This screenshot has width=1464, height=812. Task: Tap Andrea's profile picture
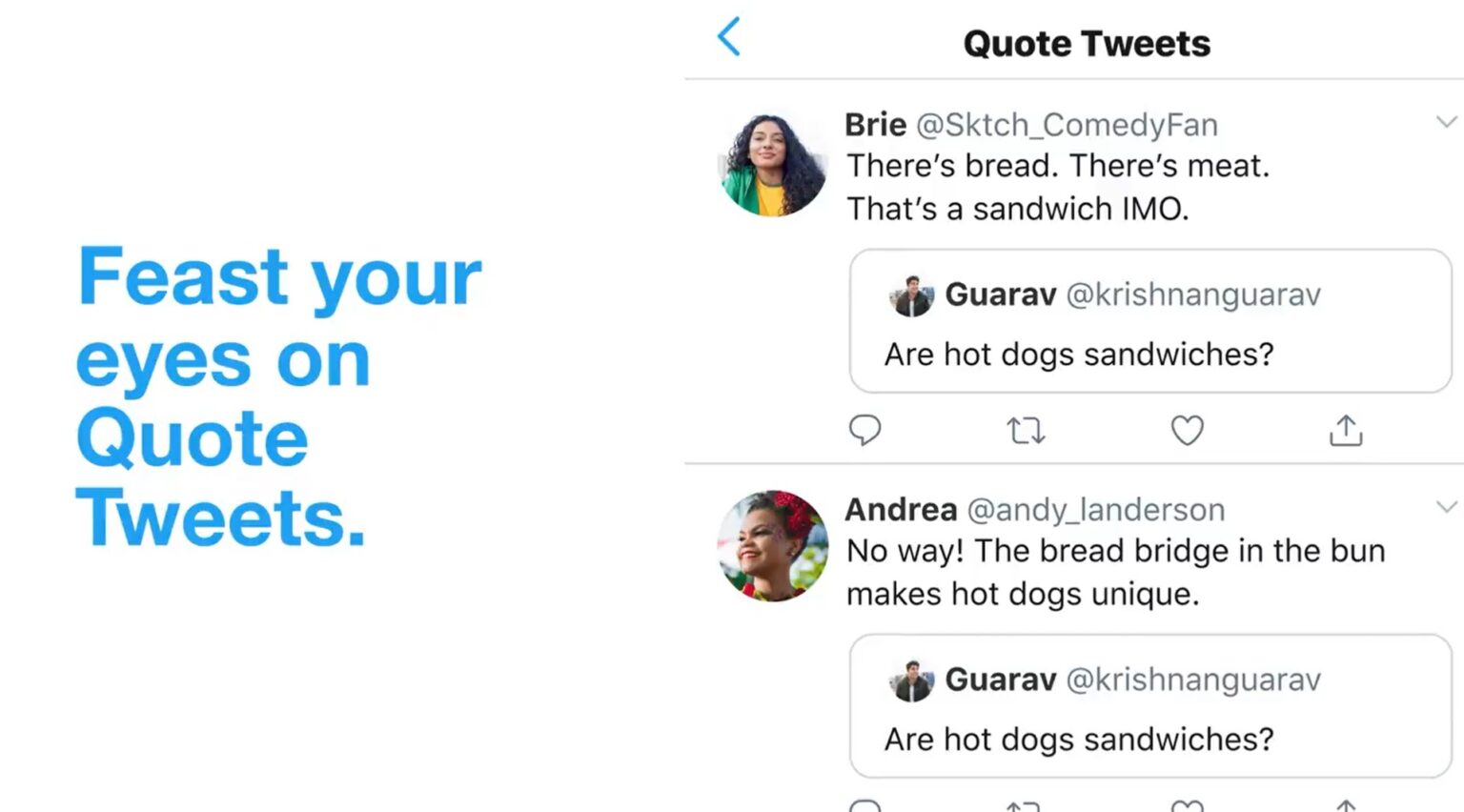pyautogui.click(x=771, y=543)
